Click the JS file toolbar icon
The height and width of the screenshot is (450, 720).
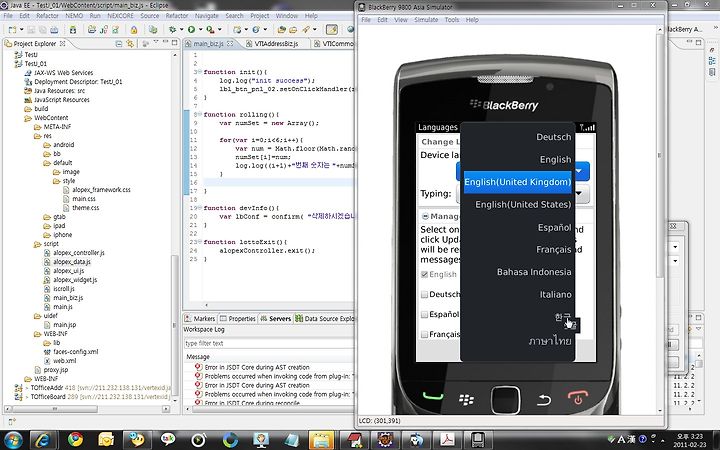tap(104, 30)
